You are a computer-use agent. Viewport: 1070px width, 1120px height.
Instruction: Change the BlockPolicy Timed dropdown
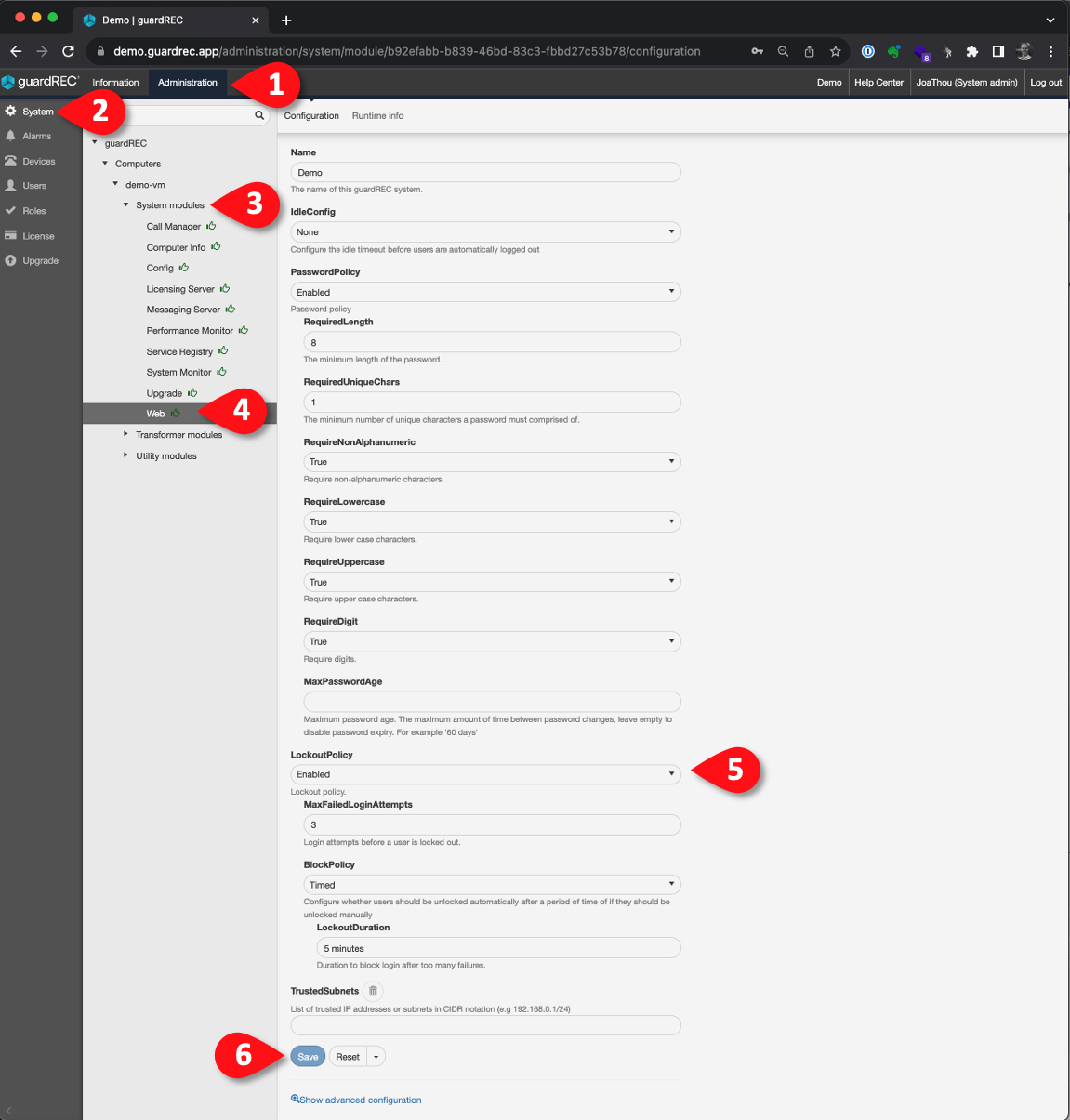coord(492,885)
